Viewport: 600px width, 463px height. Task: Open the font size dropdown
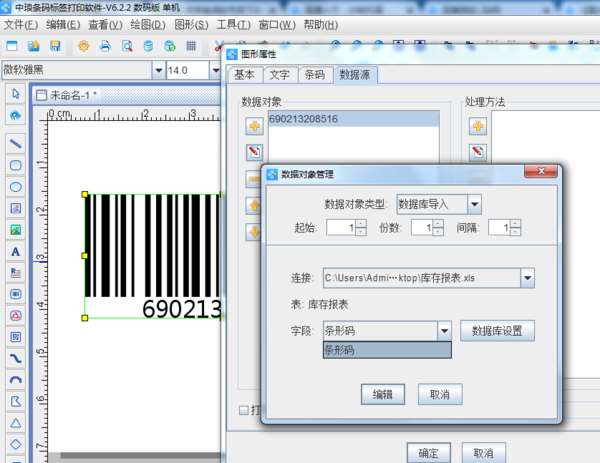pyautogui.click(x=215, y=70)
